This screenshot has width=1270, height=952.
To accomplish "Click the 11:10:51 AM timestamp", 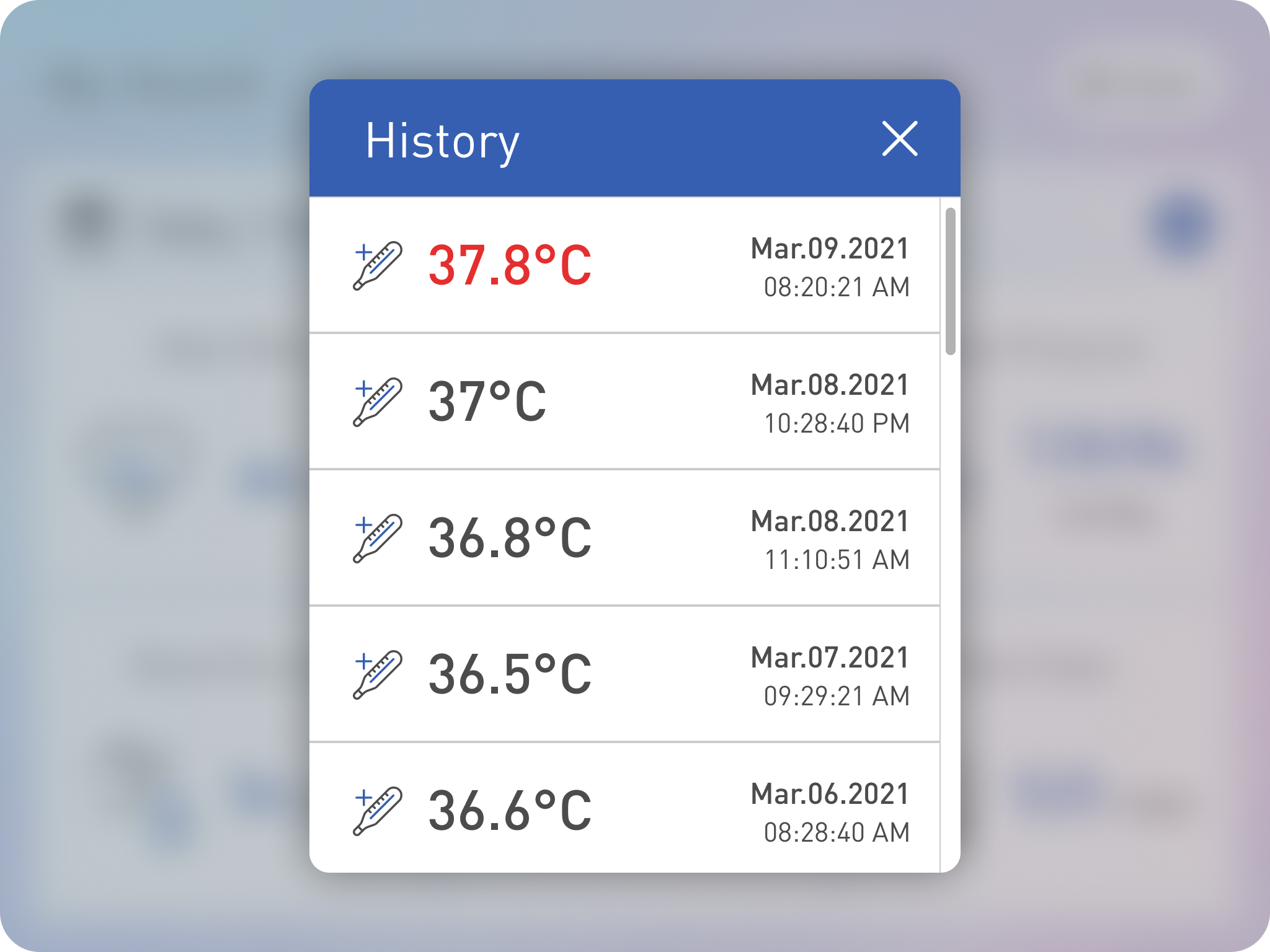I will [x=837, y=560].
